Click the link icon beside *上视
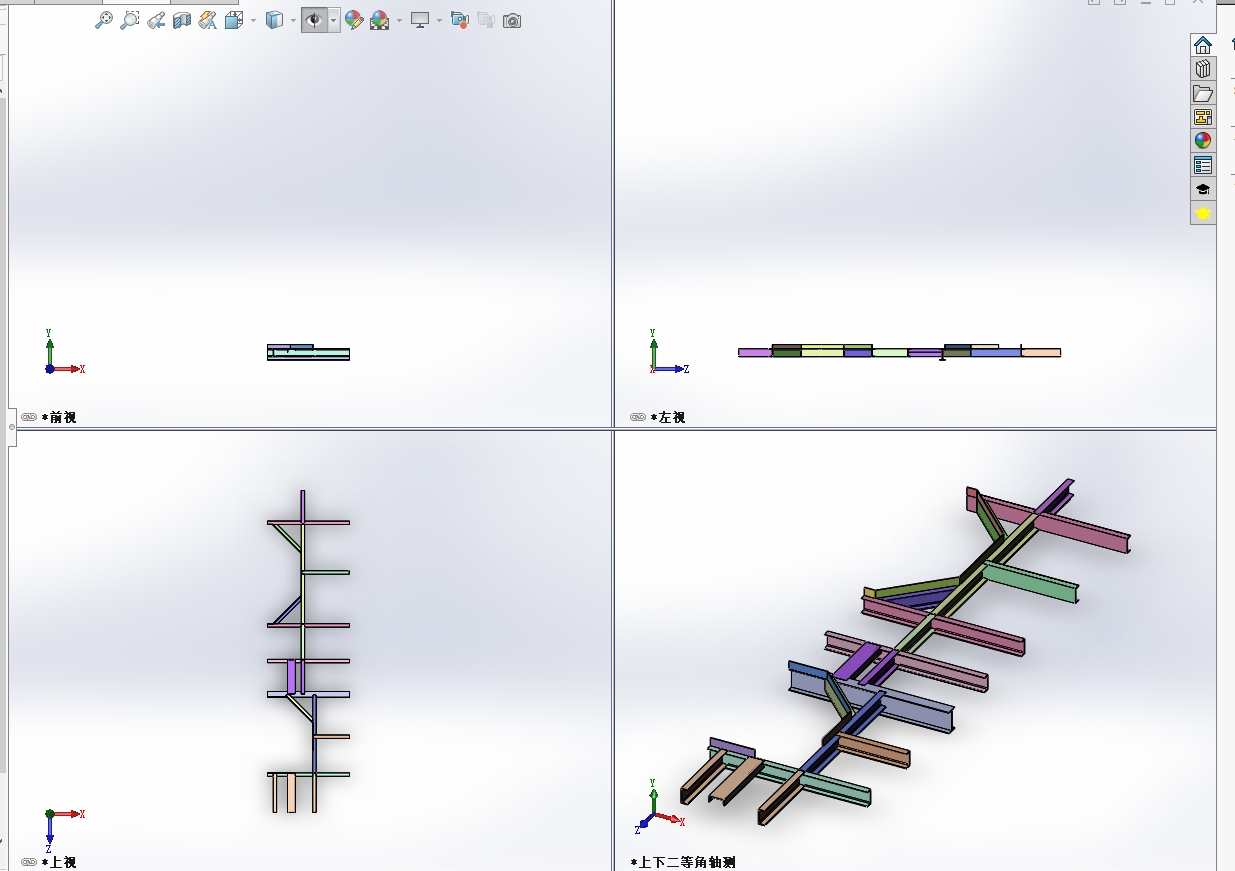The height and width of the screenshot is (871, 1235). pyautogui.click(x=29, y=862)
